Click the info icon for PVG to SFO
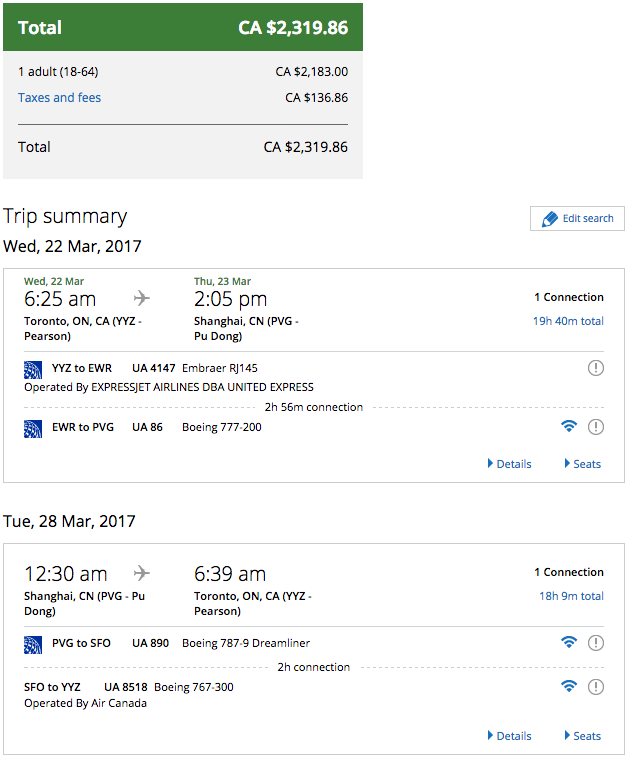628x759 pixels. pyautogui.click(x=596, y=643)
